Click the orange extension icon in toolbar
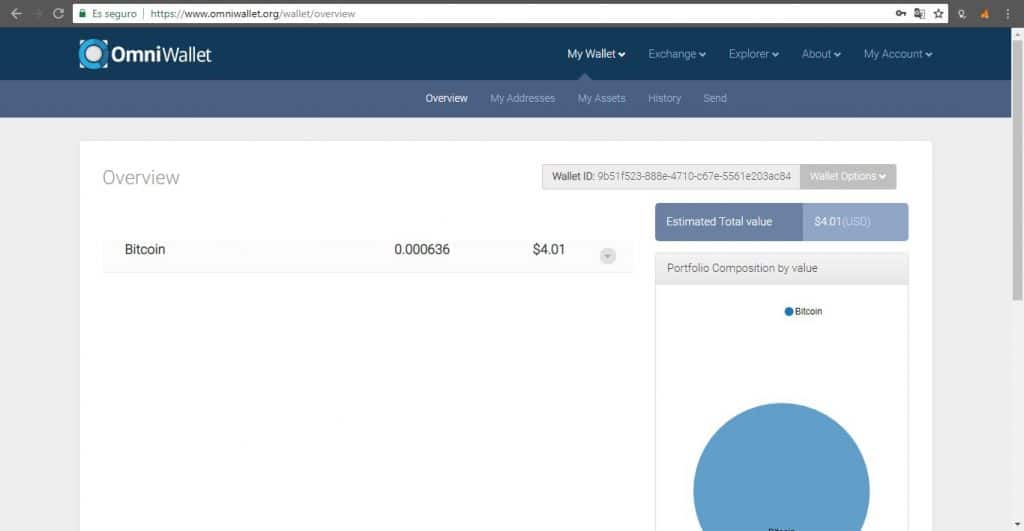 tap(984, 14)
